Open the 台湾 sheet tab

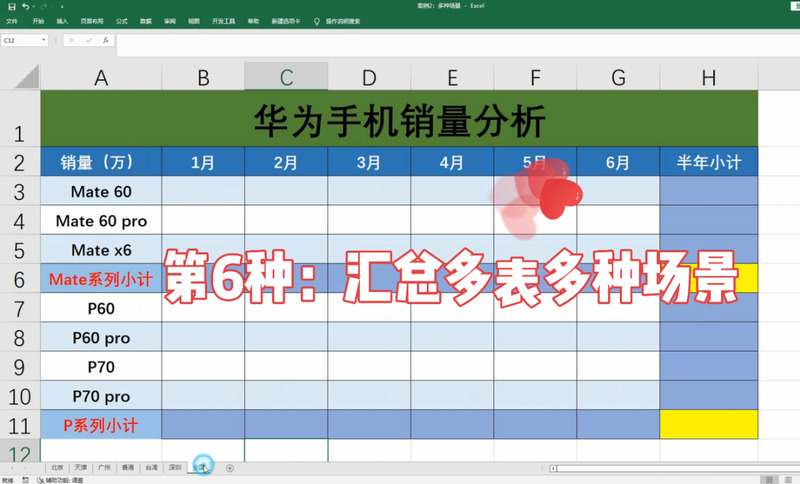pyautogui.click(x=152, y=467)
